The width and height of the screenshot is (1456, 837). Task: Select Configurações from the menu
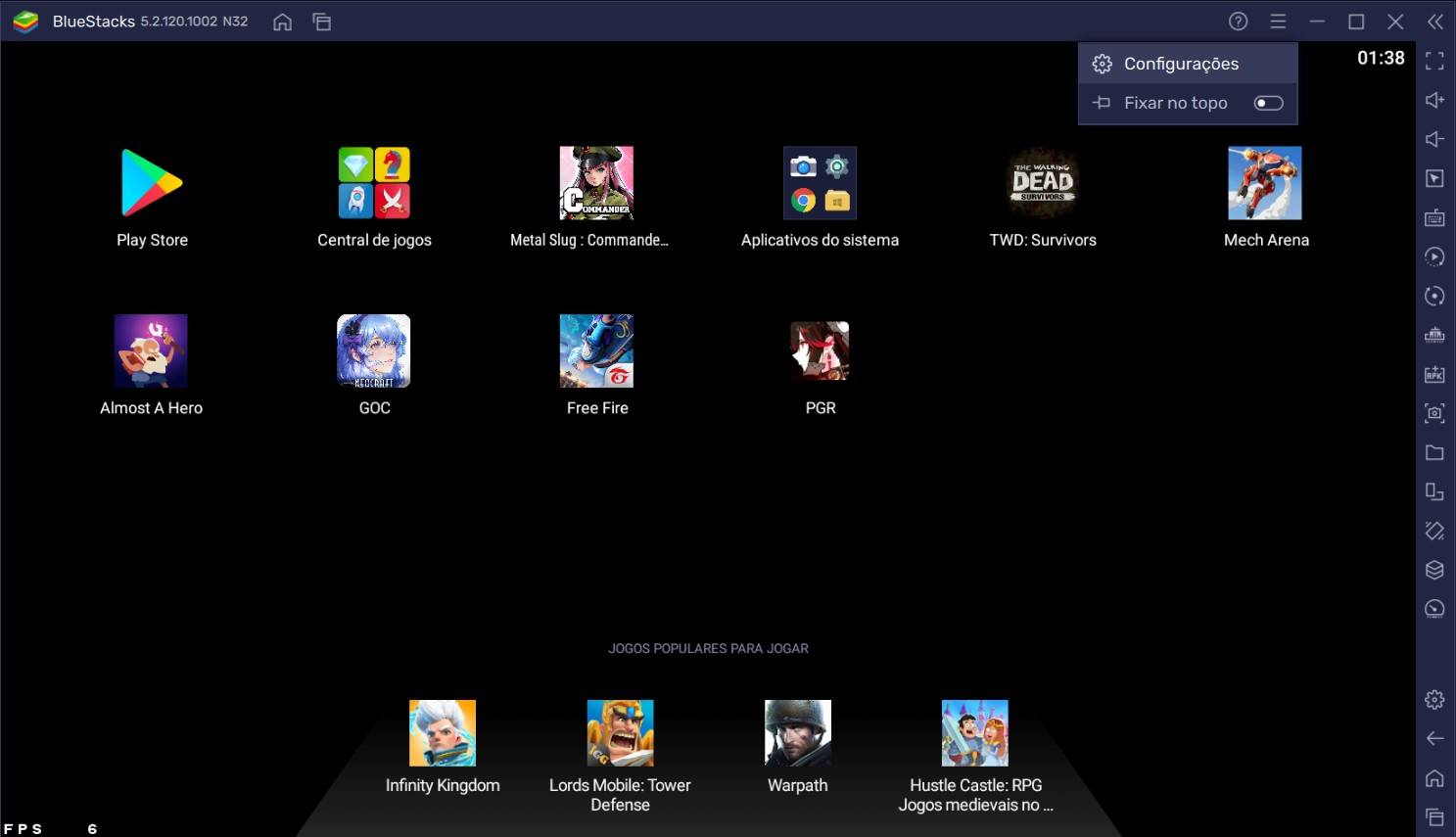(x=1188, y=64)
